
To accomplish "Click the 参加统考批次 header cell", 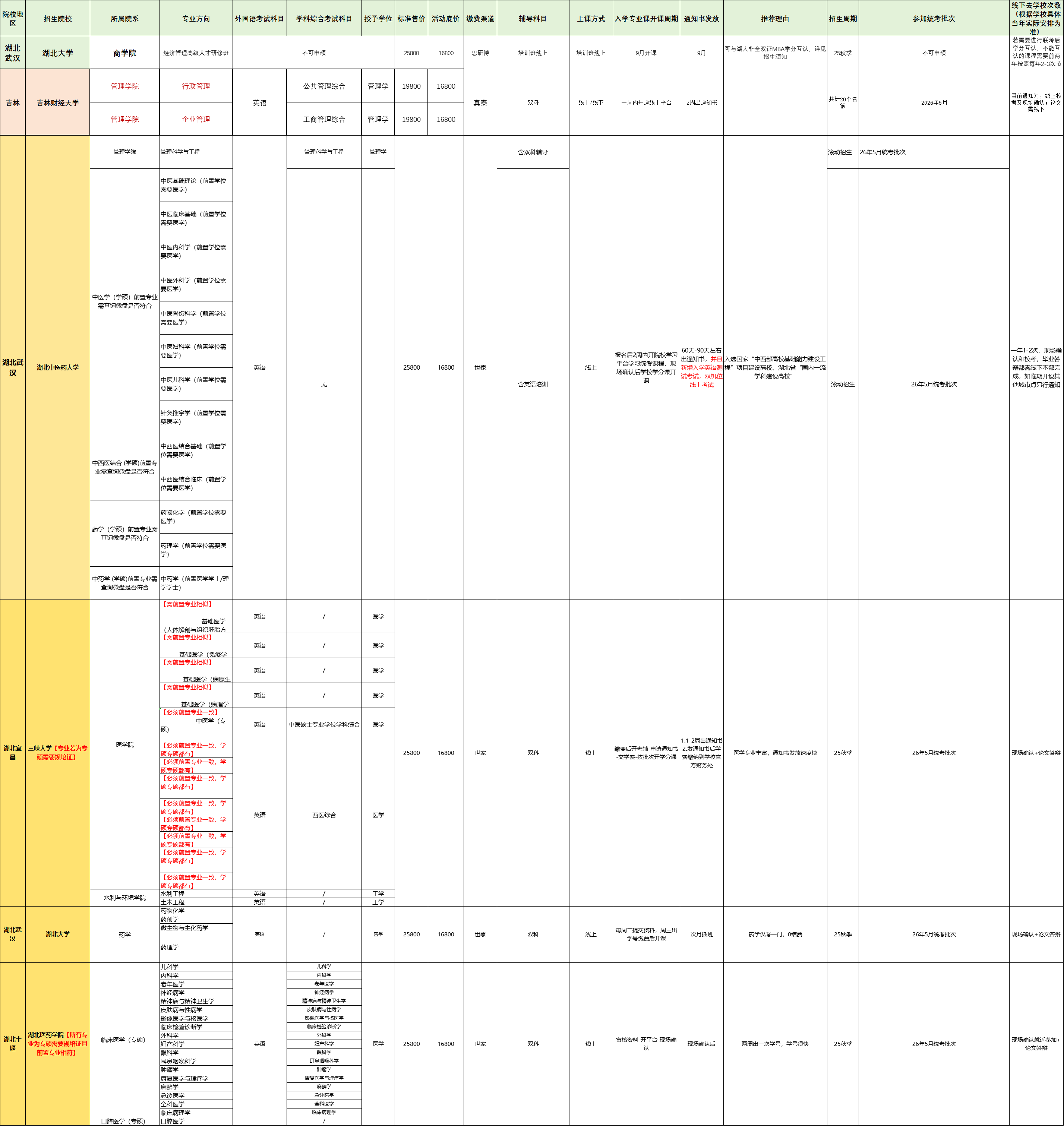I will 934,19.
